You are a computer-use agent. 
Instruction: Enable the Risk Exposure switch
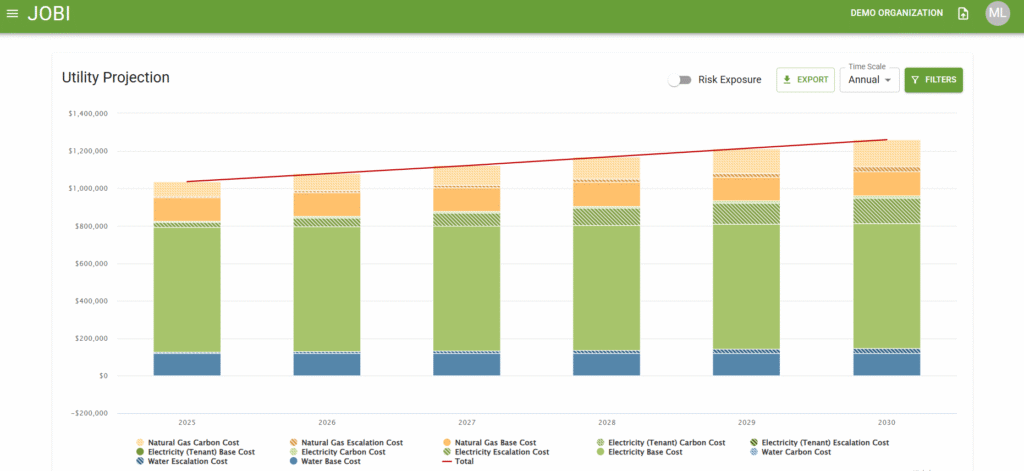pyautogui.click(x=680, y=80)
